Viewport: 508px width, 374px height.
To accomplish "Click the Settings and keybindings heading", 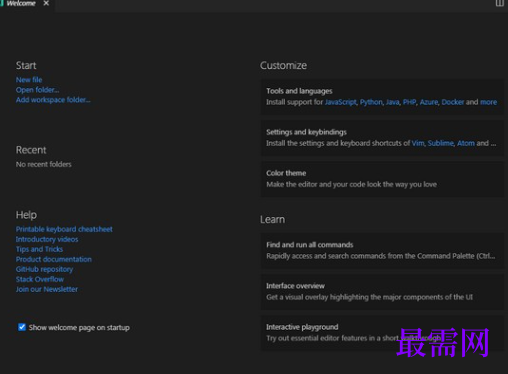I will click(306, 132).
